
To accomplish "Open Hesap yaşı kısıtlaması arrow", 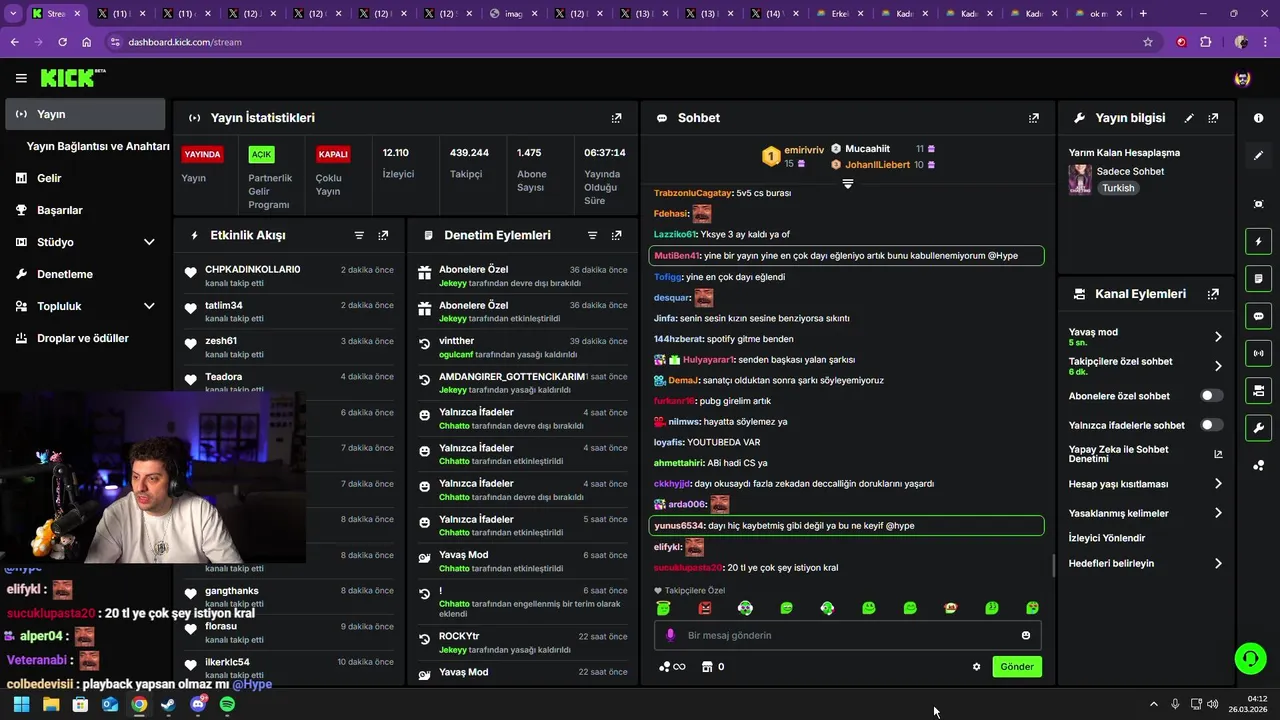I will click(1218, 484).
